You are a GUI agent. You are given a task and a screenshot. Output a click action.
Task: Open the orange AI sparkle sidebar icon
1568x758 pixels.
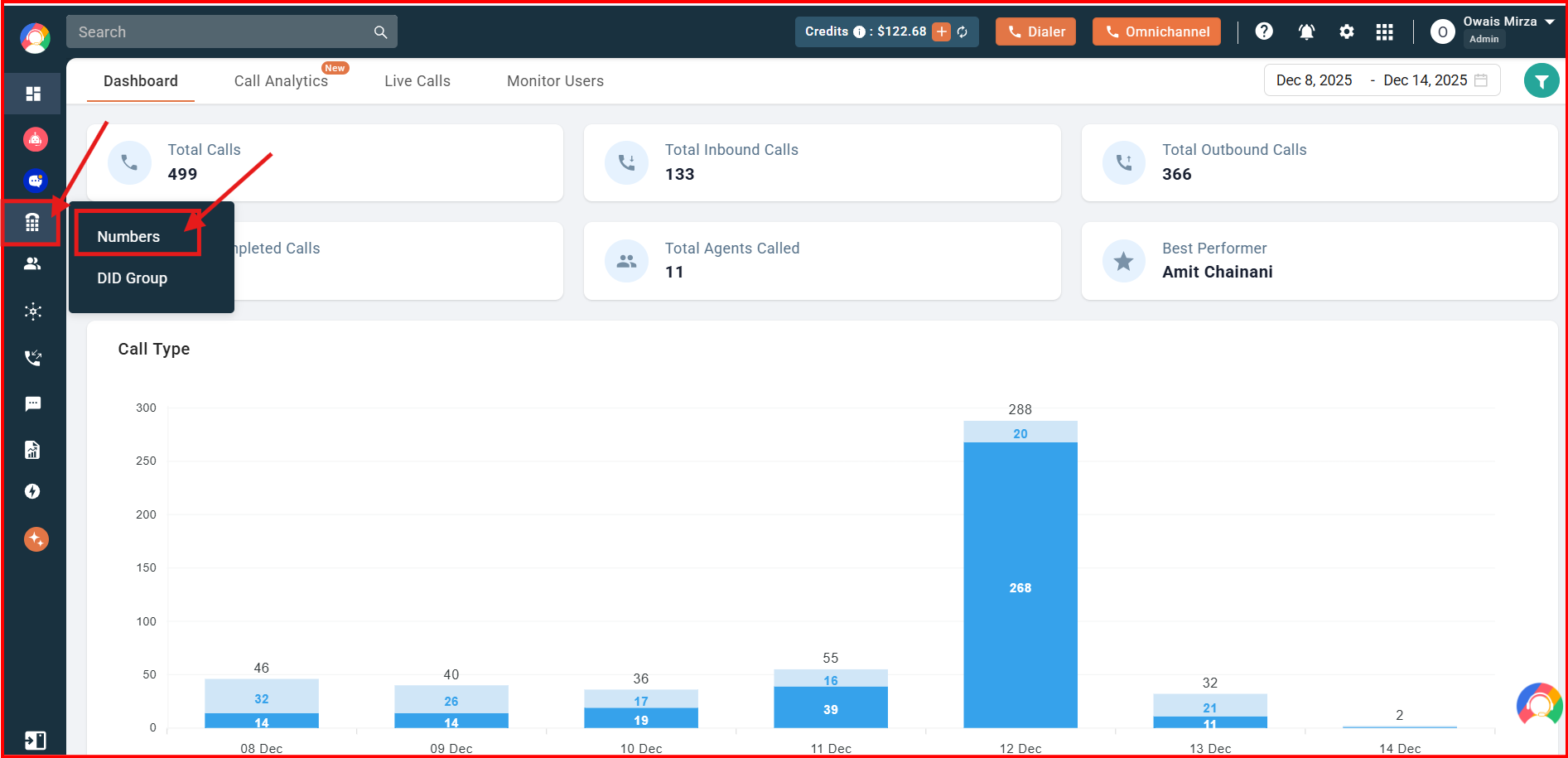point(36,539)
